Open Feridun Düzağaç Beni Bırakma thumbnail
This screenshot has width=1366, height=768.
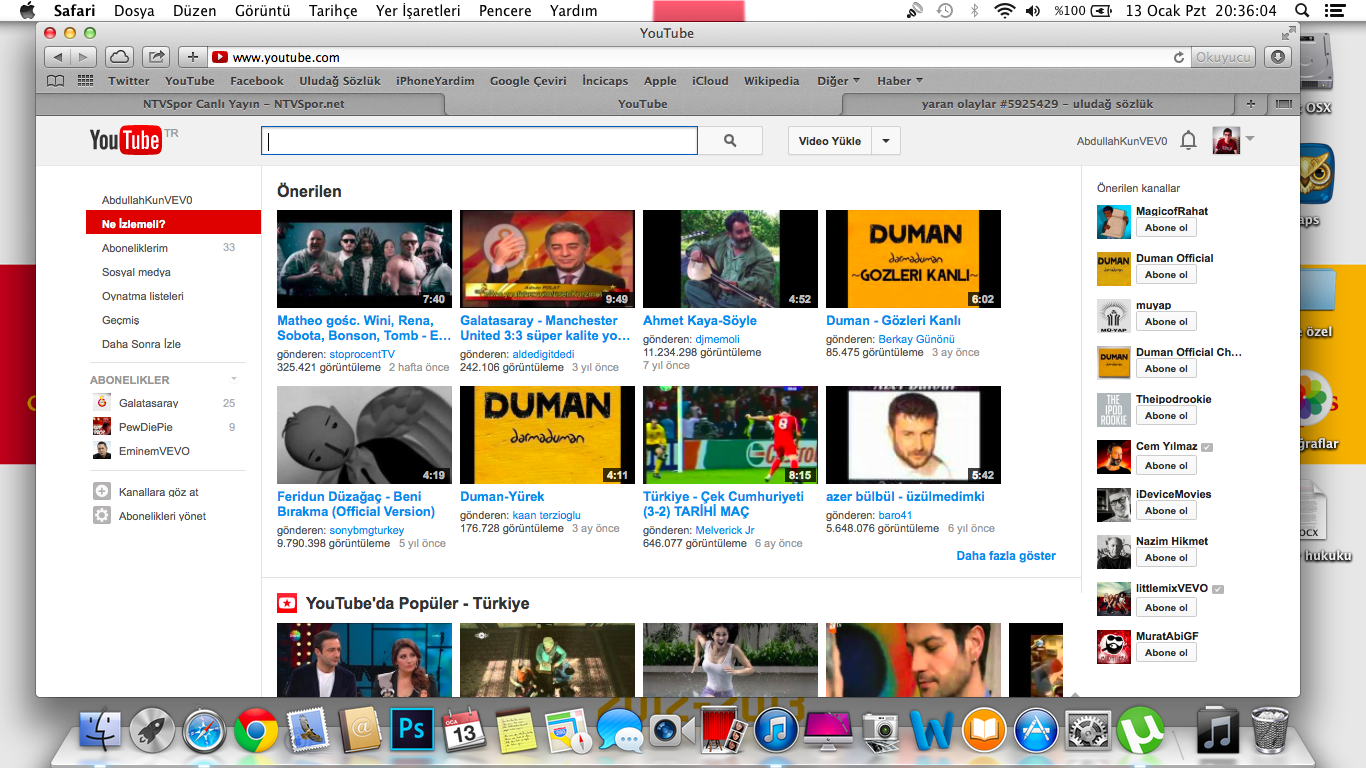[364, 435]
